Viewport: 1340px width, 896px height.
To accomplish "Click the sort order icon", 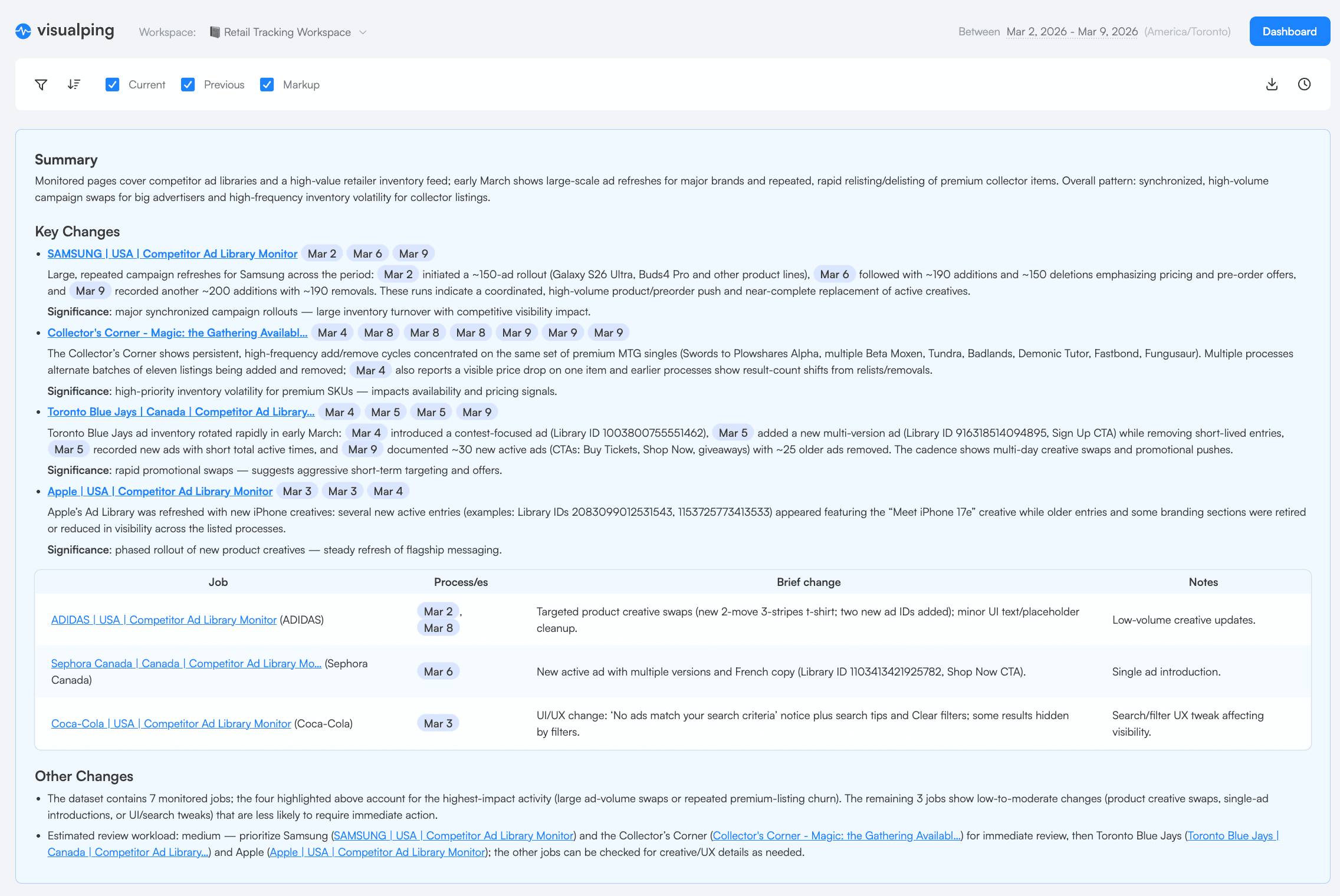I will 73,84.
